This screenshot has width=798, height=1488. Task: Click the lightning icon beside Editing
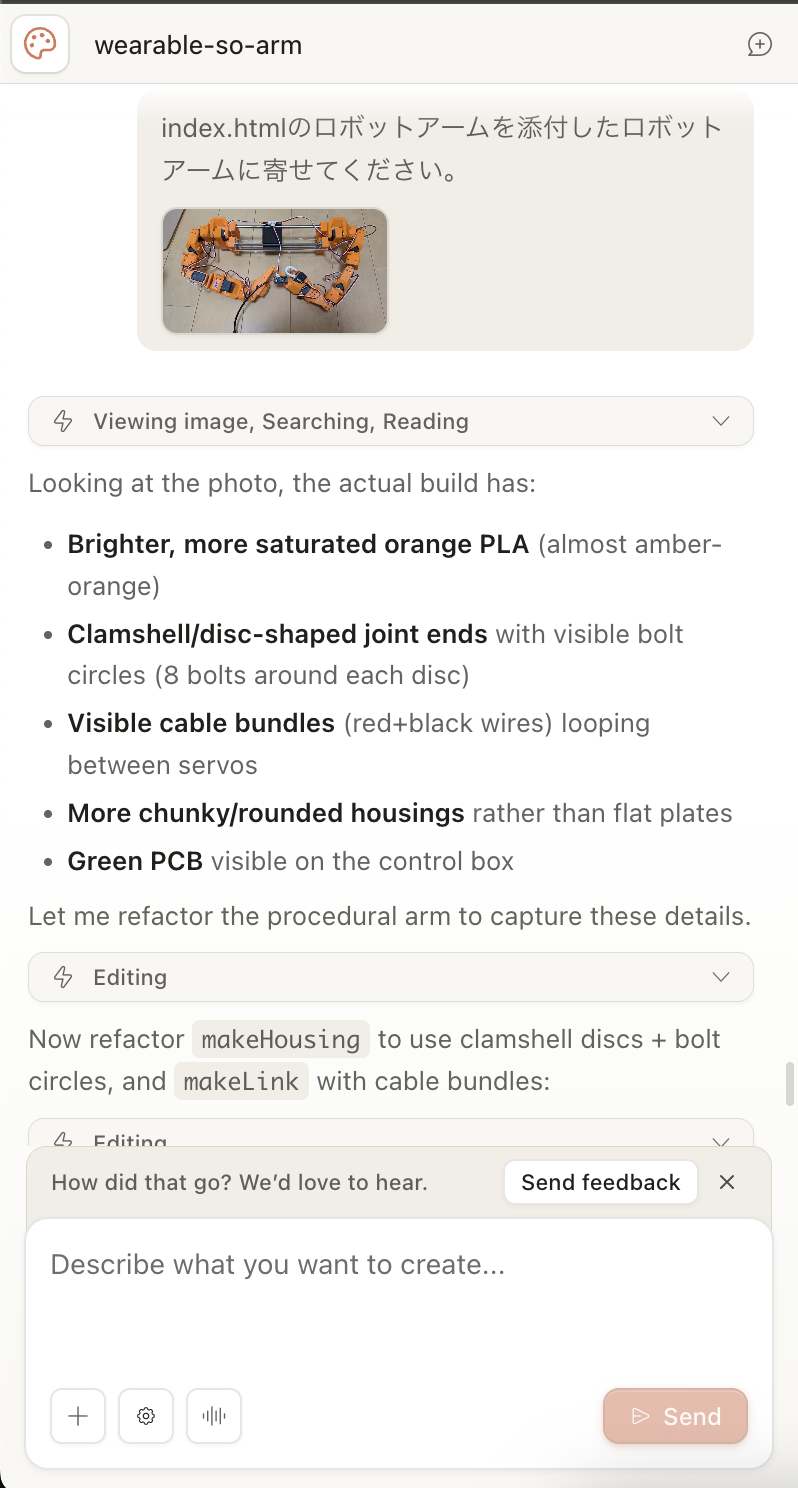63,977
